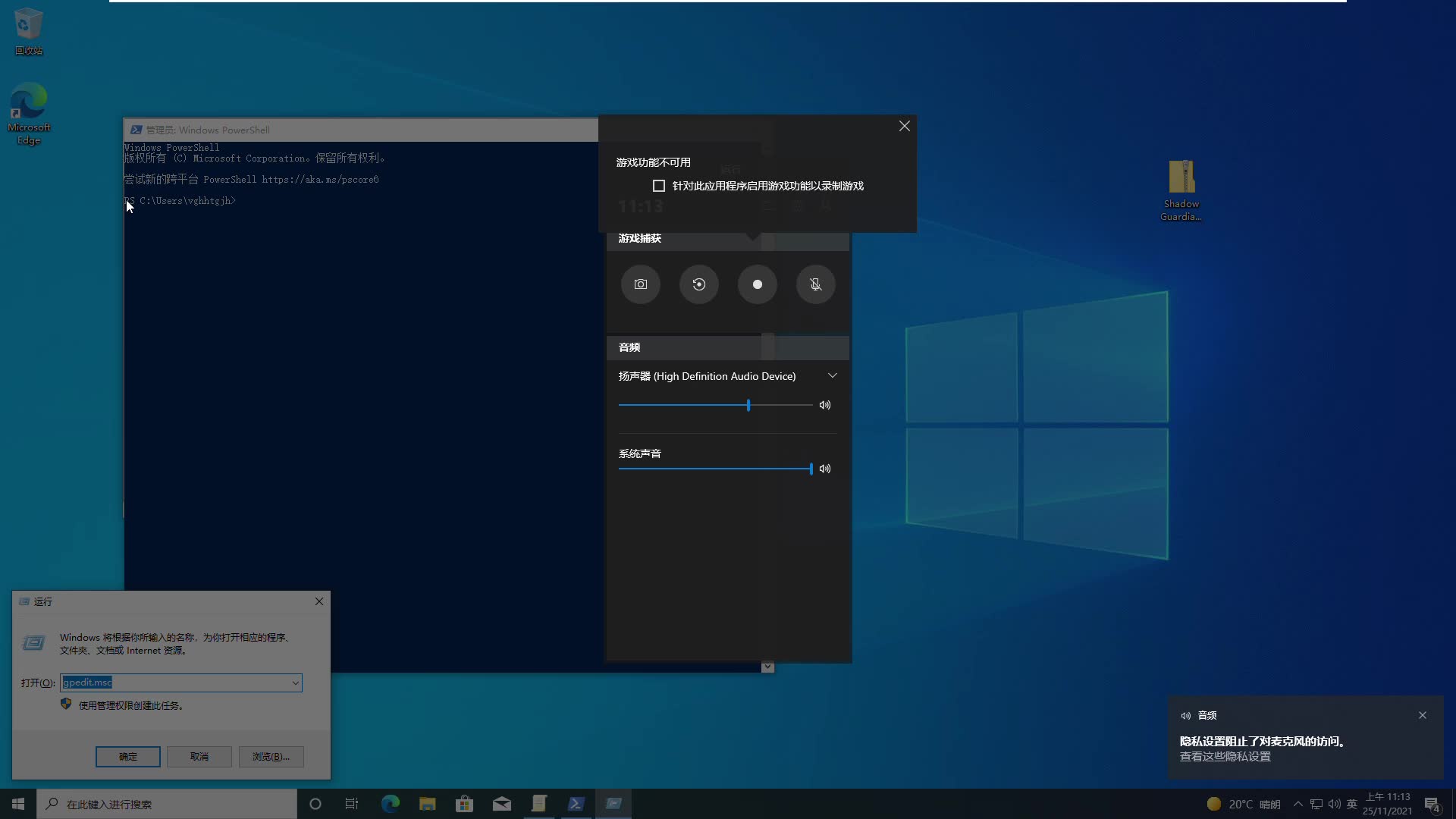1456x819 pixels.
Task: Dismiss the audio notification toast
Action: (1423, 715)
